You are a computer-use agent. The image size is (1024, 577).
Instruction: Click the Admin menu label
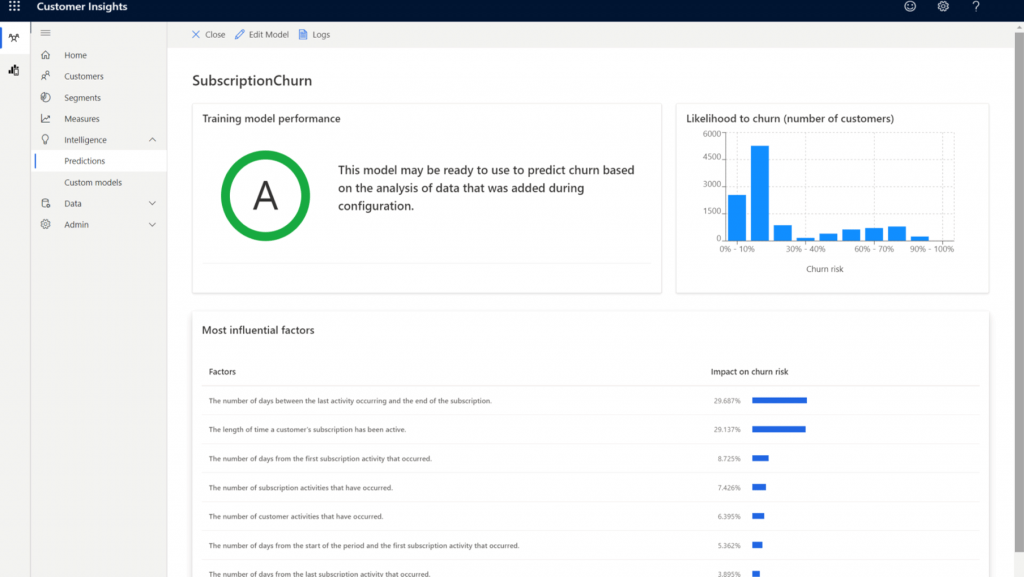coord(76,225)
